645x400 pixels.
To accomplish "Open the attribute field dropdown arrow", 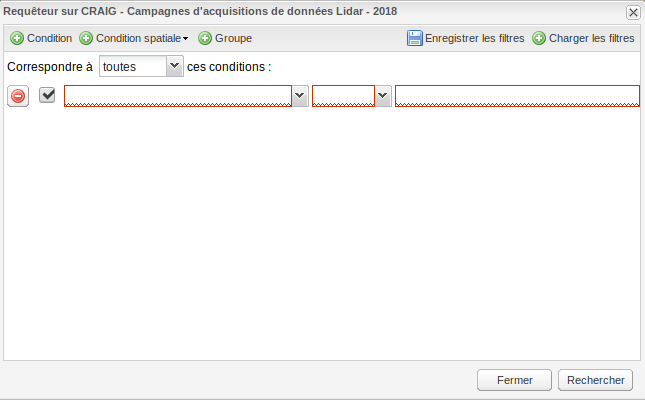I will pos(300,96).
